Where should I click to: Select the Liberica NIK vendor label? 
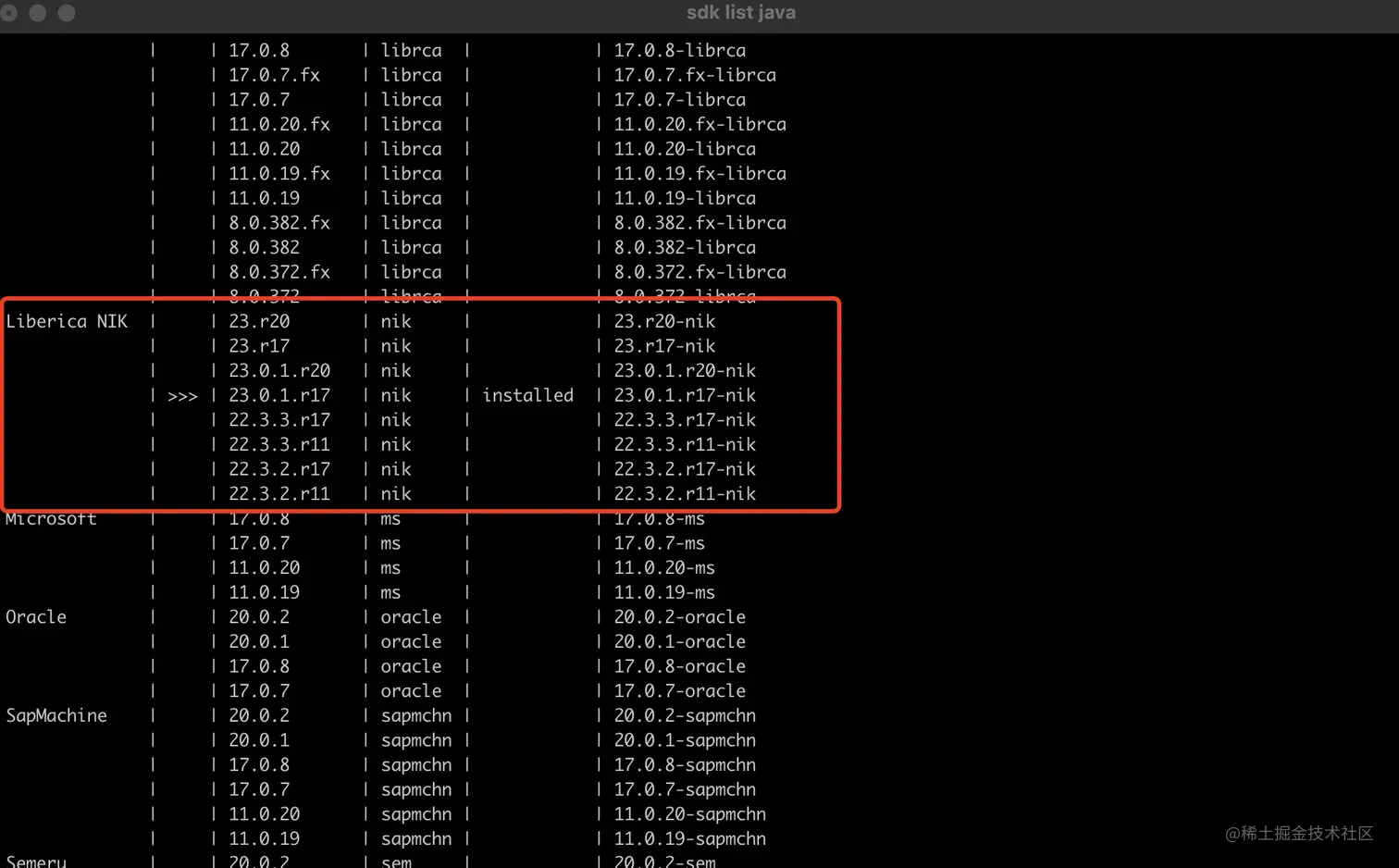point(68,320)
